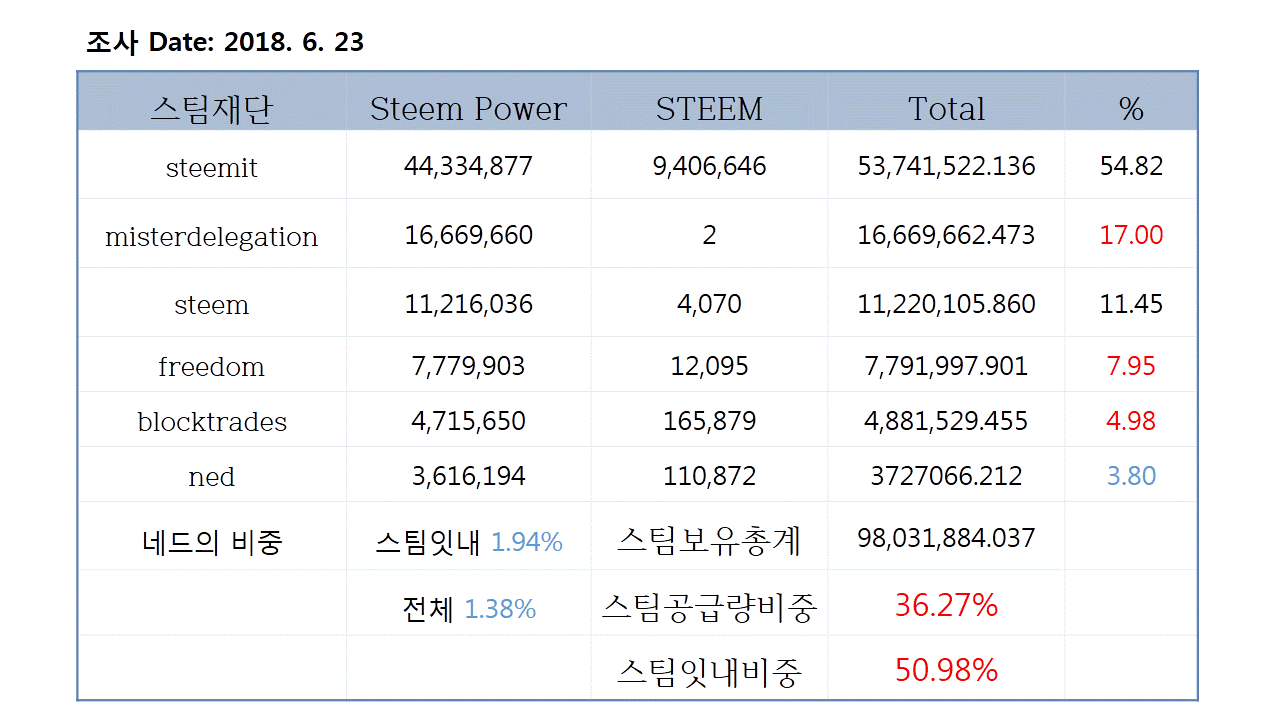Viewport: 1280px width, 720px height.
Task: Click the '전체 1.38%' cell
Action: click(468, 608)
